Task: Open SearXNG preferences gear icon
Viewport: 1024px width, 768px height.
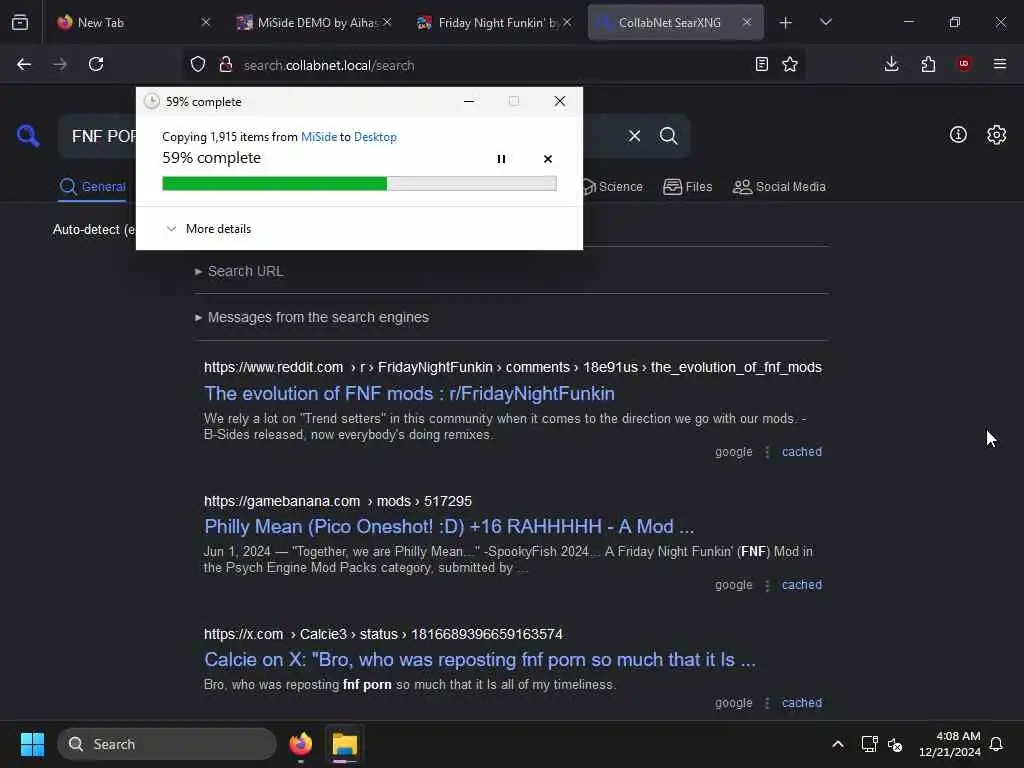Action: 997,135
